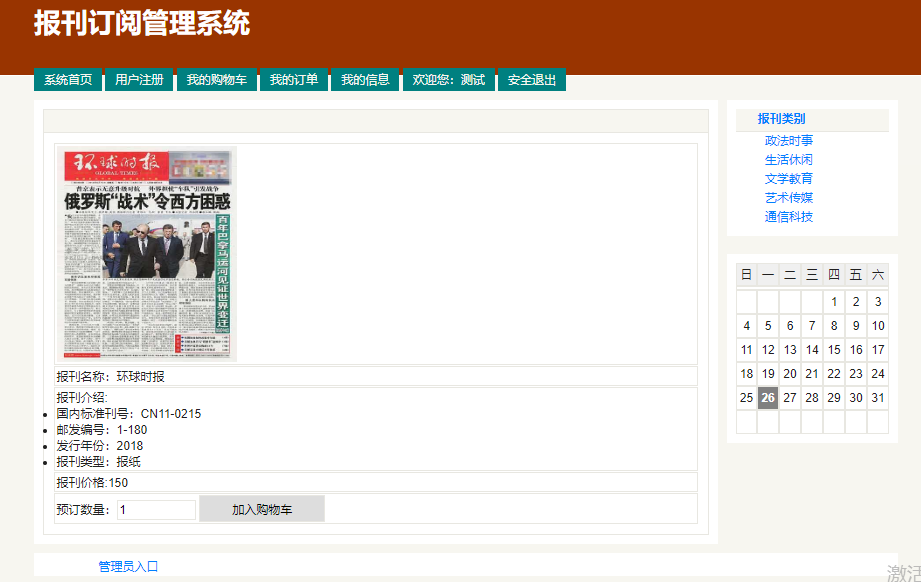Select the 生活休闲 category link
Viewport: 921px width, 582px height.
789,160
